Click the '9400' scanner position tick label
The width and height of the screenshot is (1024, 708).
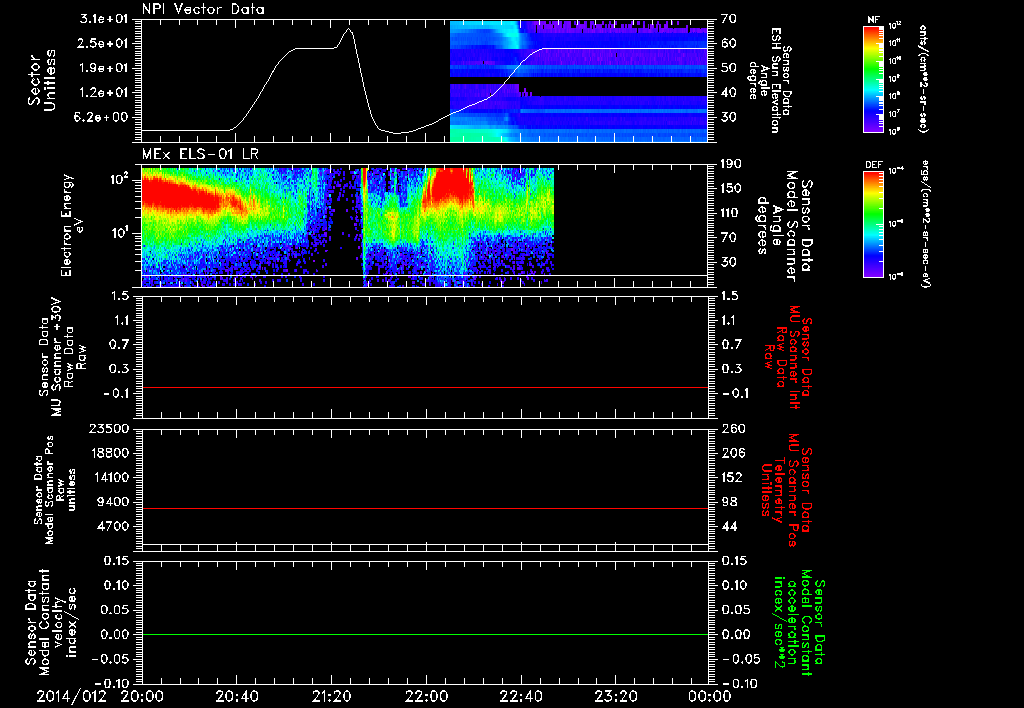coord(112,502)
